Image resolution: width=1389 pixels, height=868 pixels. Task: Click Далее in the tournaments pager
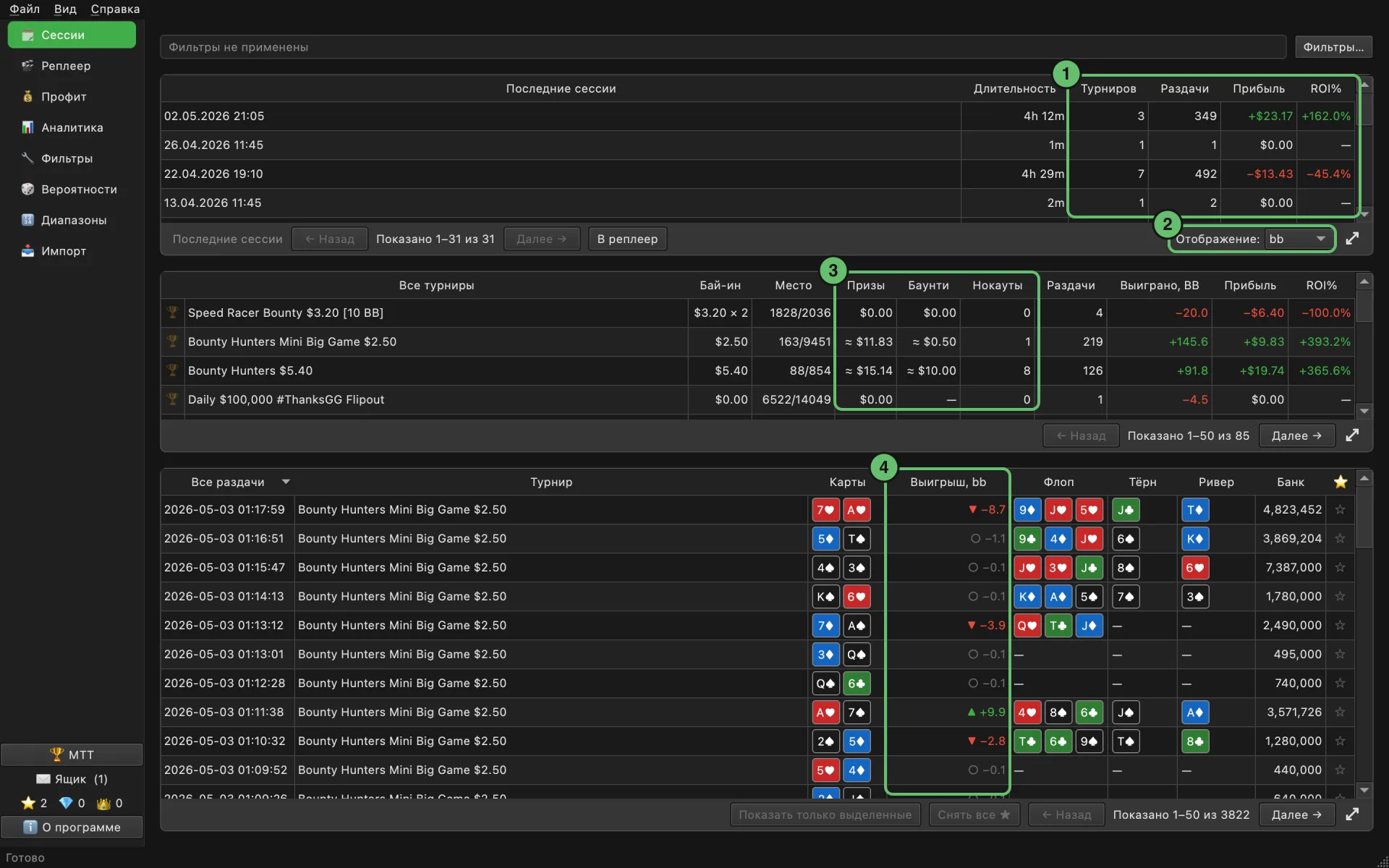coord(1296,435)
